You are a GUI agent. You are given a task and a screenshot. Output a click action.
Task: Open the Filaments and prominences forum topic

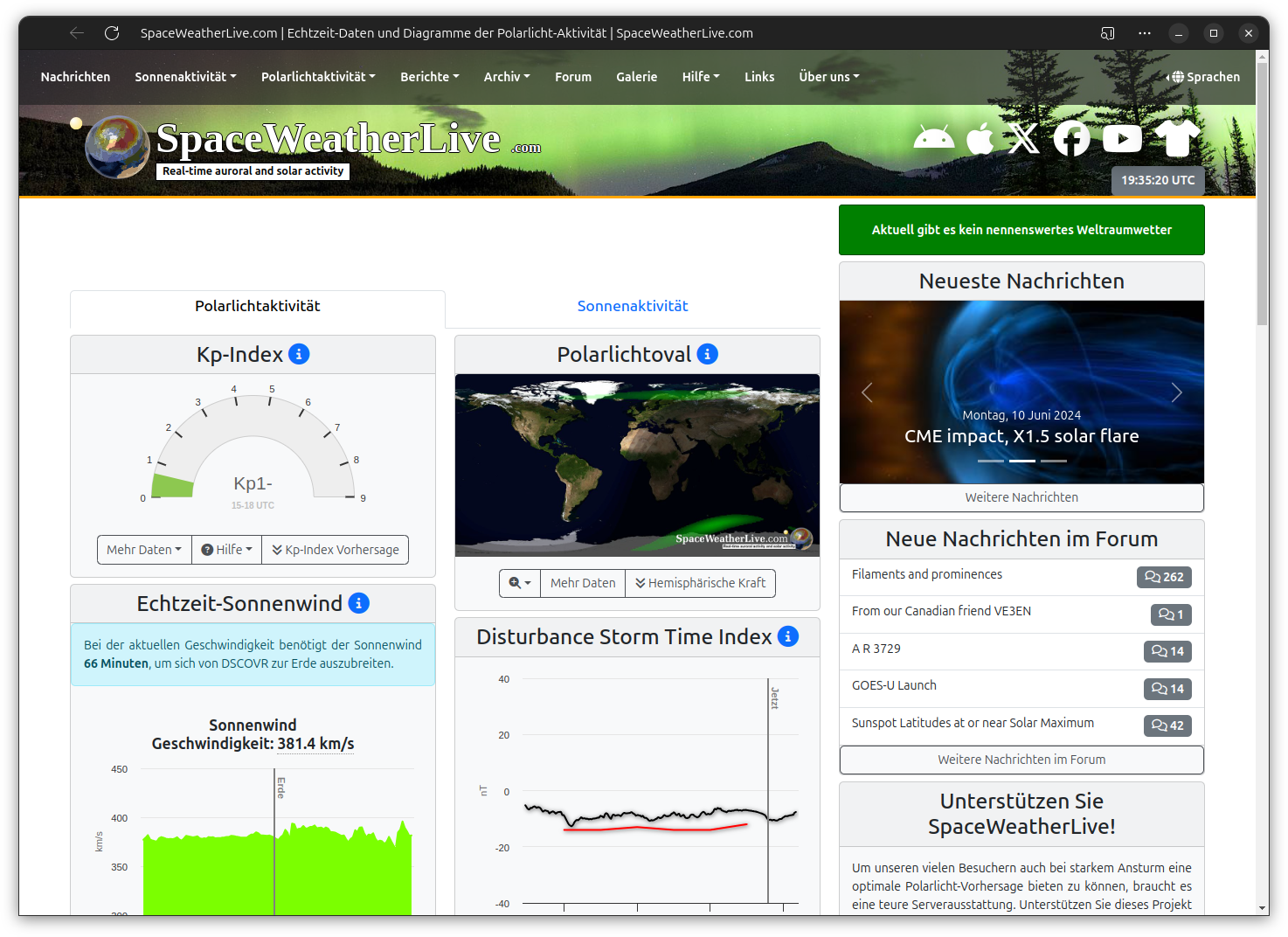[926, 574]
